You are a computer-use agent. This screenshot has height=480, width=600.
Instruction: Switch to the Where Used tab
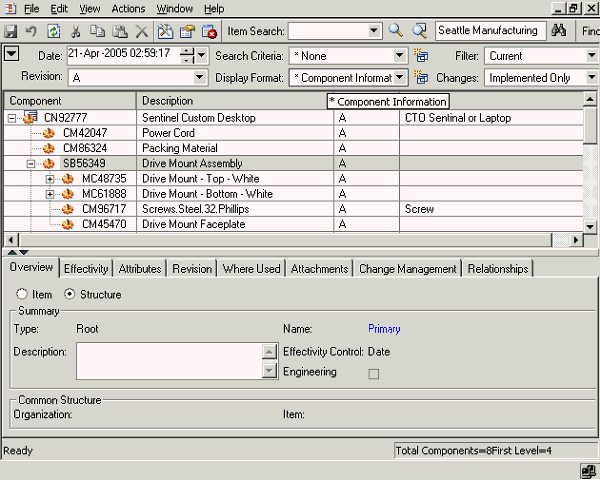click(251, 268)
